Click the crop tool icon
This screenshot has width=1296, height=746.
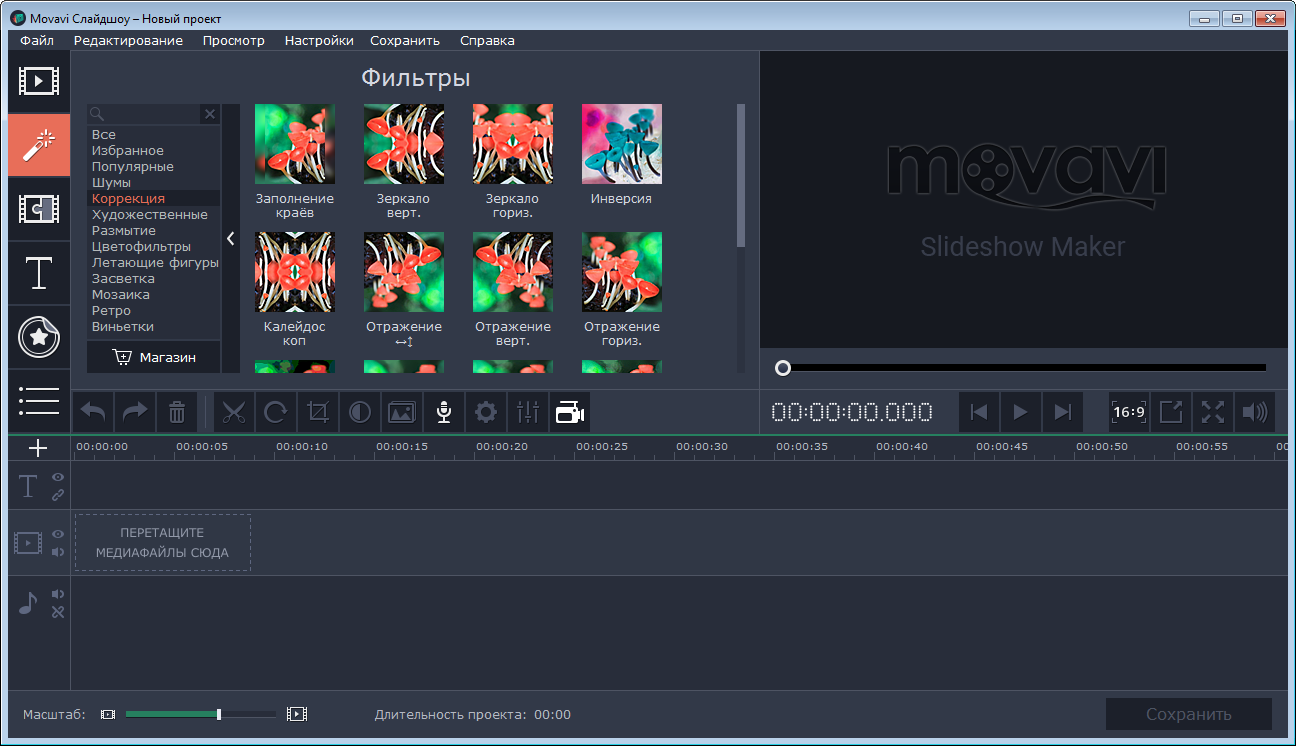point(318,412)
